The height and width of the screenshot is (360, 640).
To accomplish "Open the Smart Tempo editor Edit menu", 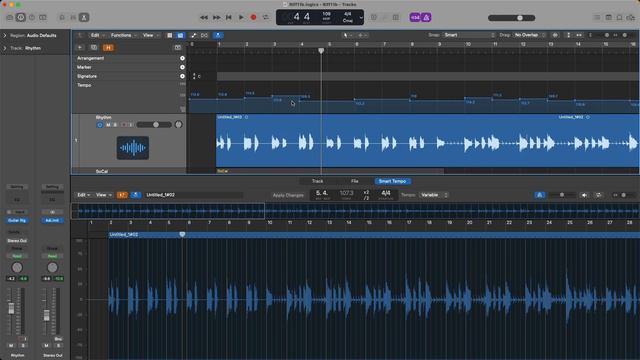I will tap(84, 195).
